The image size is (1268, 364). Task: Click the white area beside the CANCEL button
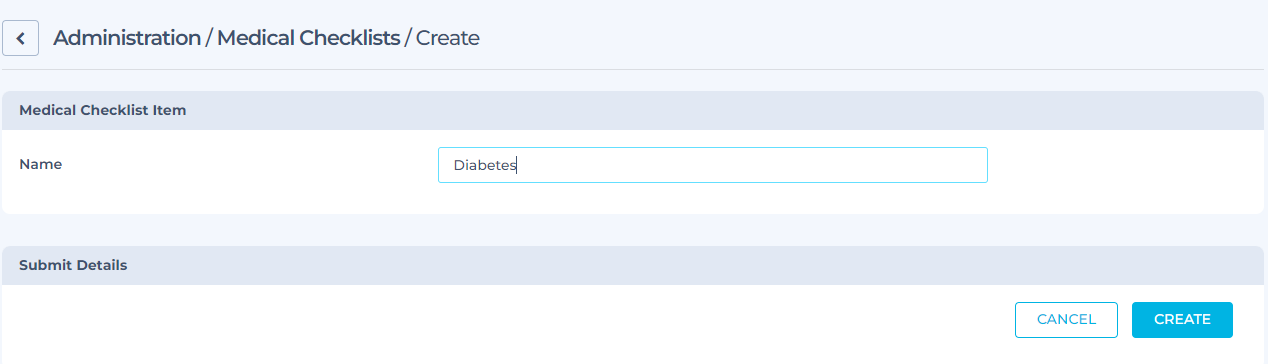(x=500, y=320)
